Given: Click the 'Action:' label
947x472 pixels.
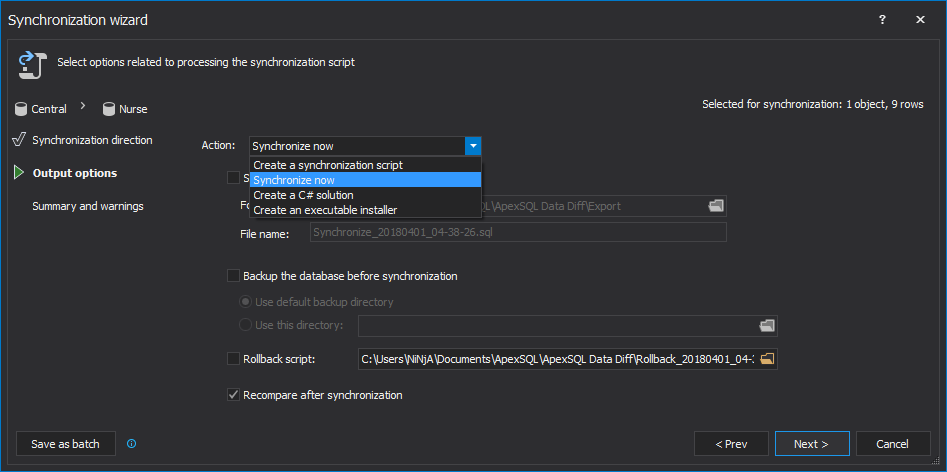Looking at the screenshot, I should tap(219, 145).
